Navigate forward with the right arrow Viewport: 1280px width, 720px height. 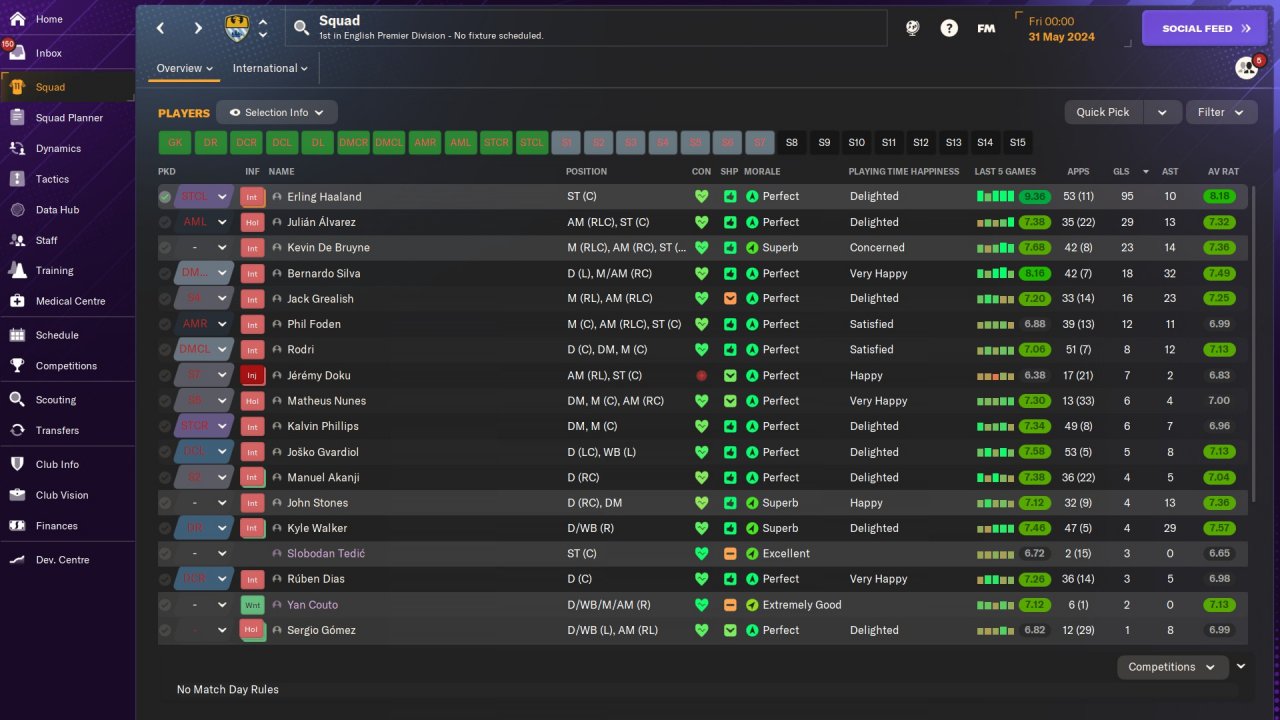coord(198,28)
